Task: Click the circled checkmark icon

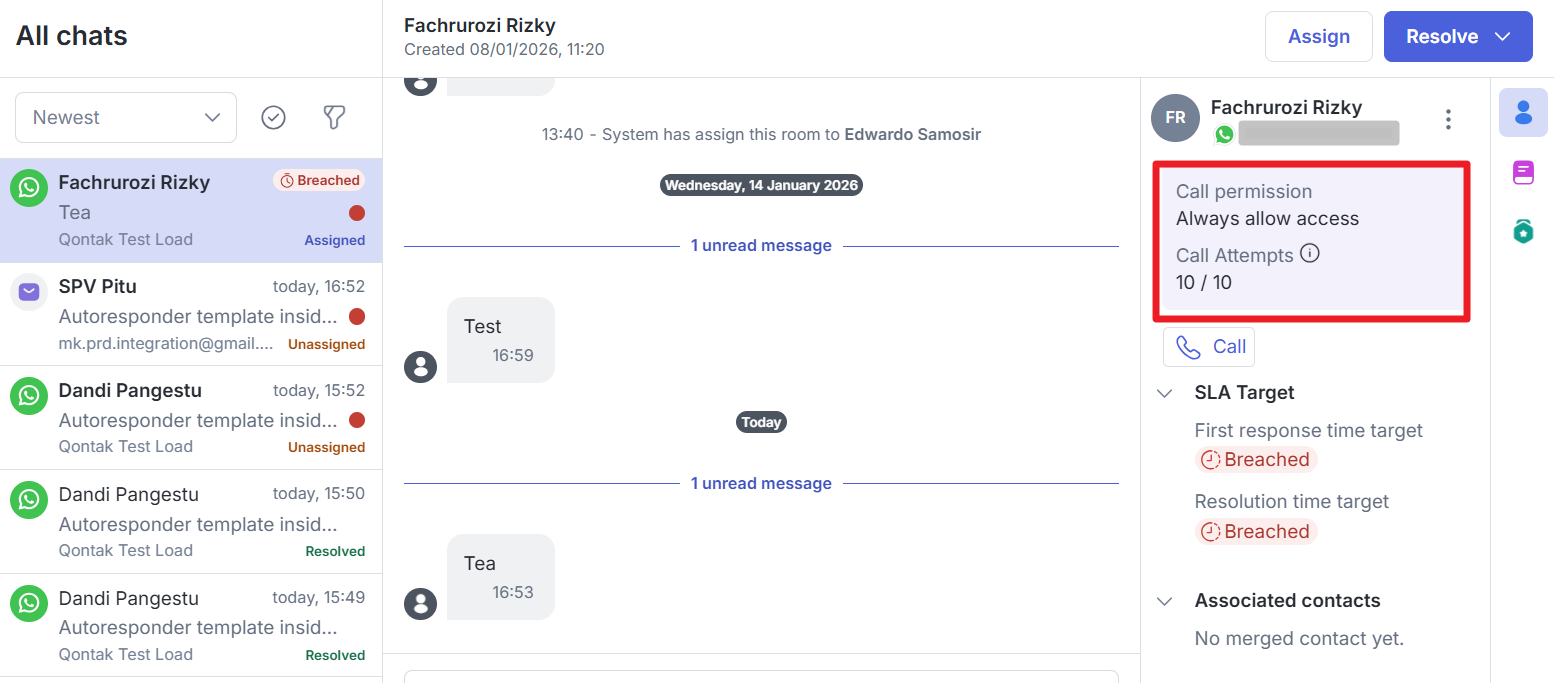Action: [273, 117]
